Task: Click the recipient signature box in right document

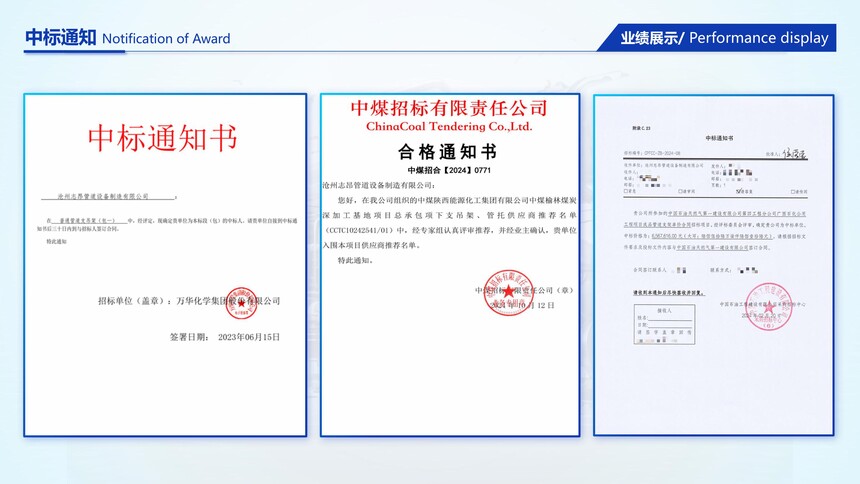Action: 664,324
